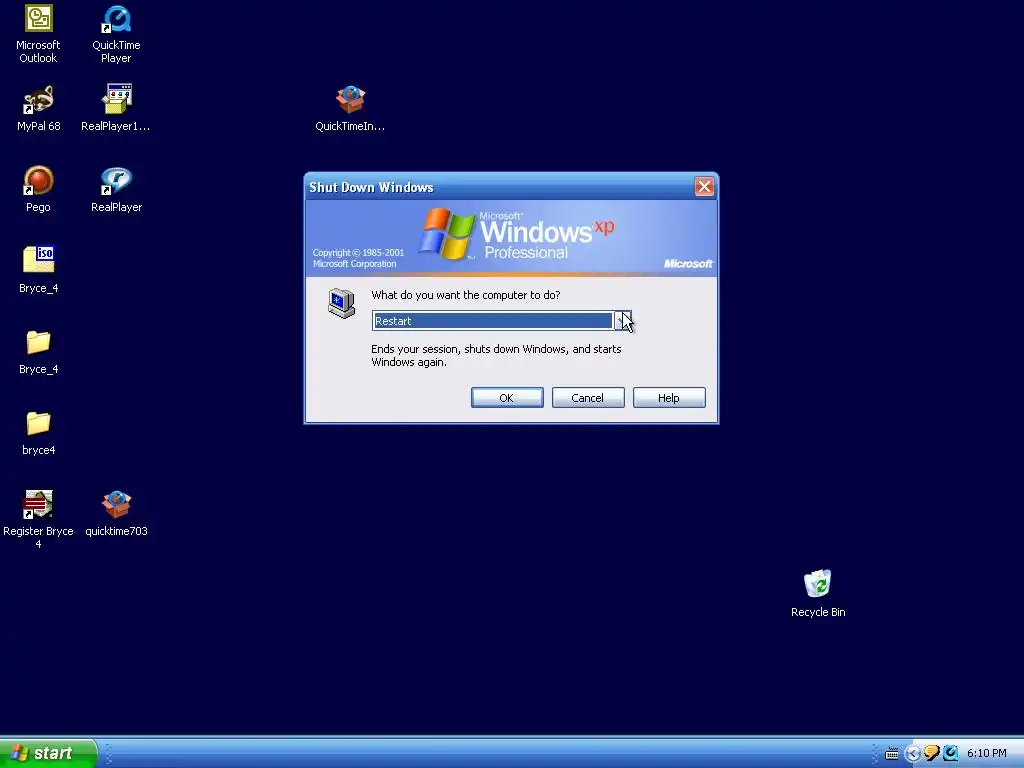Click the 6:10 PM clock
This screenshot has height=768, width=1024.
(987, 753)
